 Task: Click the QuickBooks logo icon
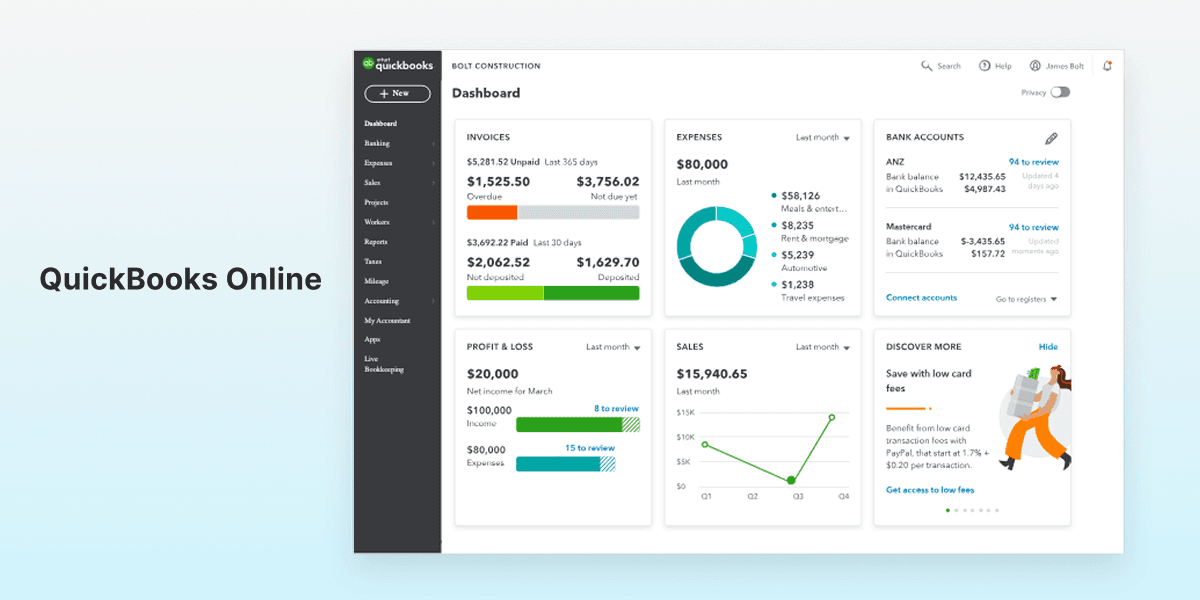pyautogui.click(x=370, y=64)
